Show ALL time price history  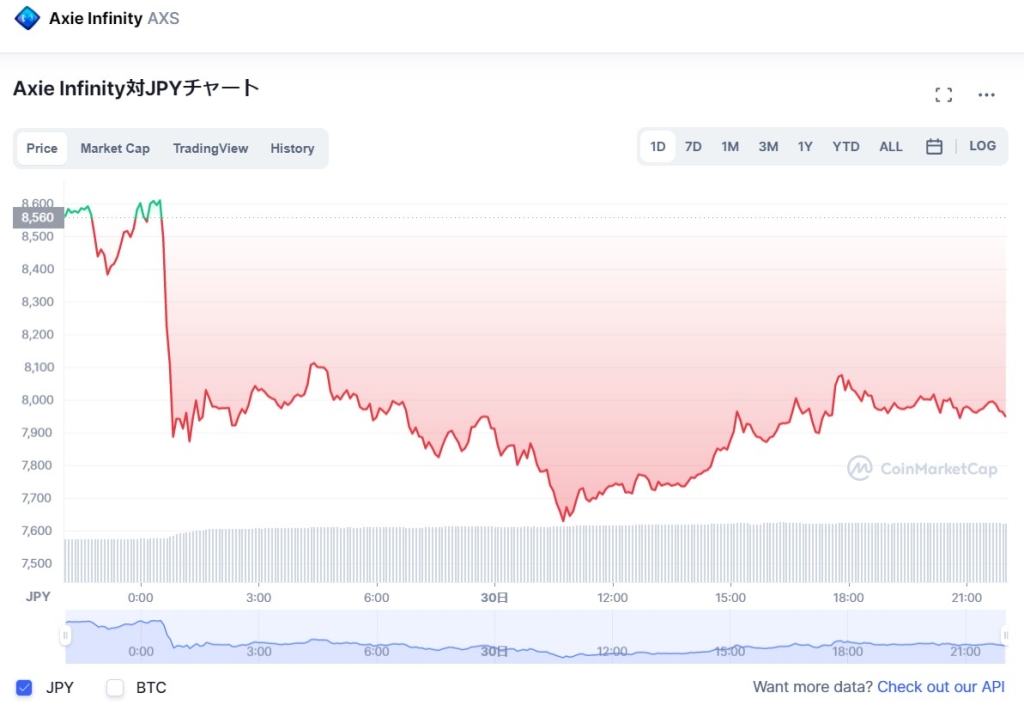click(x=890, y=147)
